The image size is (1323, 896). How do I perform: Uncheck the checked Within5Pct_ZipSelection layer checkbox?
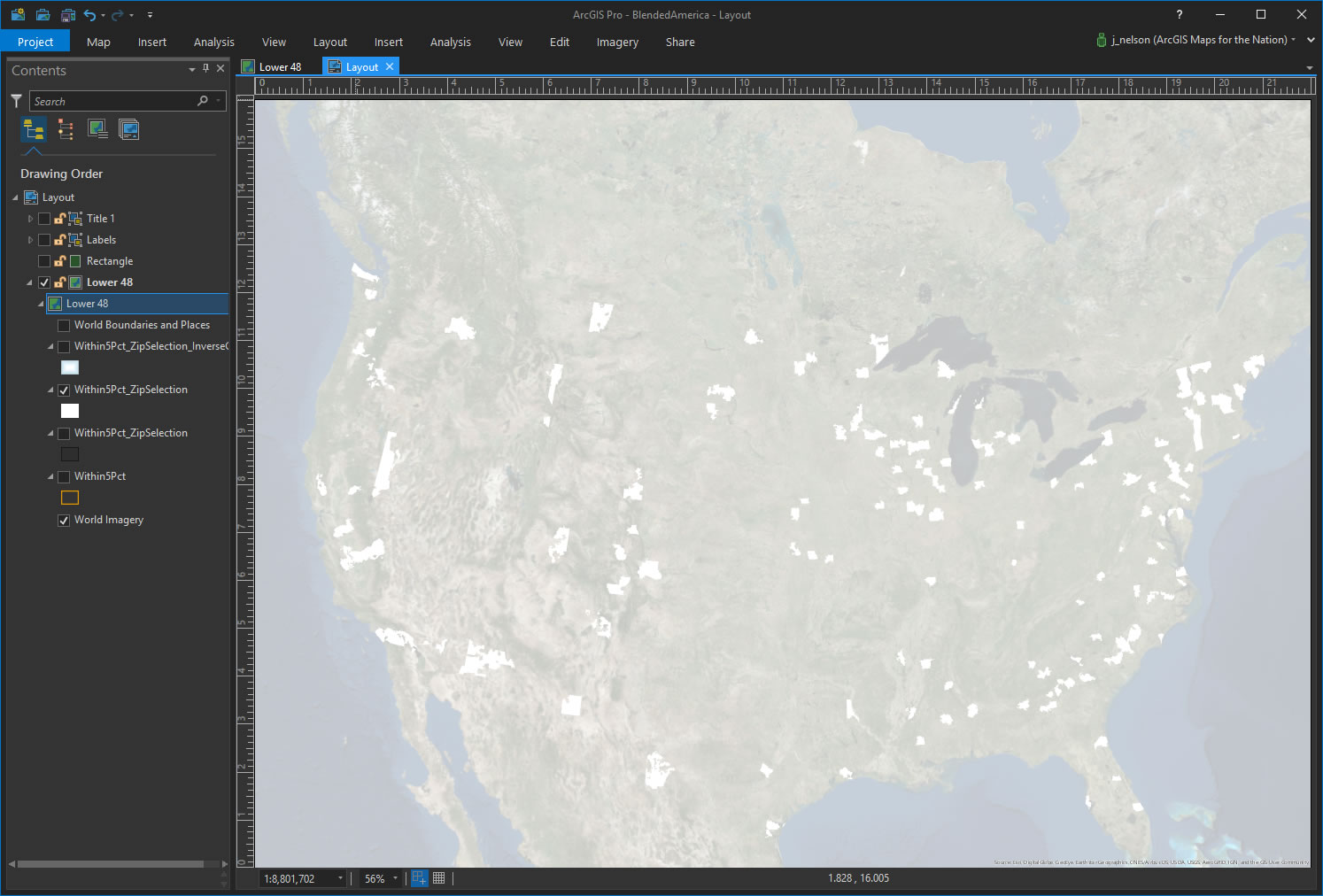[x=64, y=390]
